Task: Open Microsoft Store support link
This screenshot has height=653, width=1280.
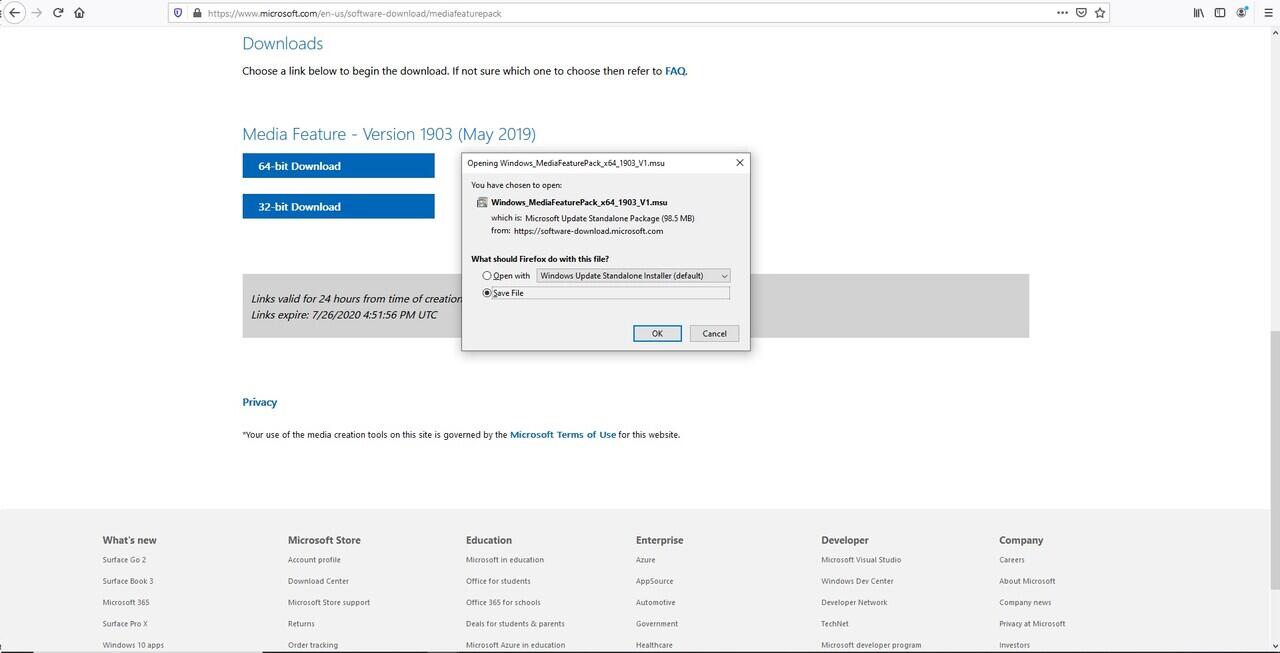Action: point(329,602)
